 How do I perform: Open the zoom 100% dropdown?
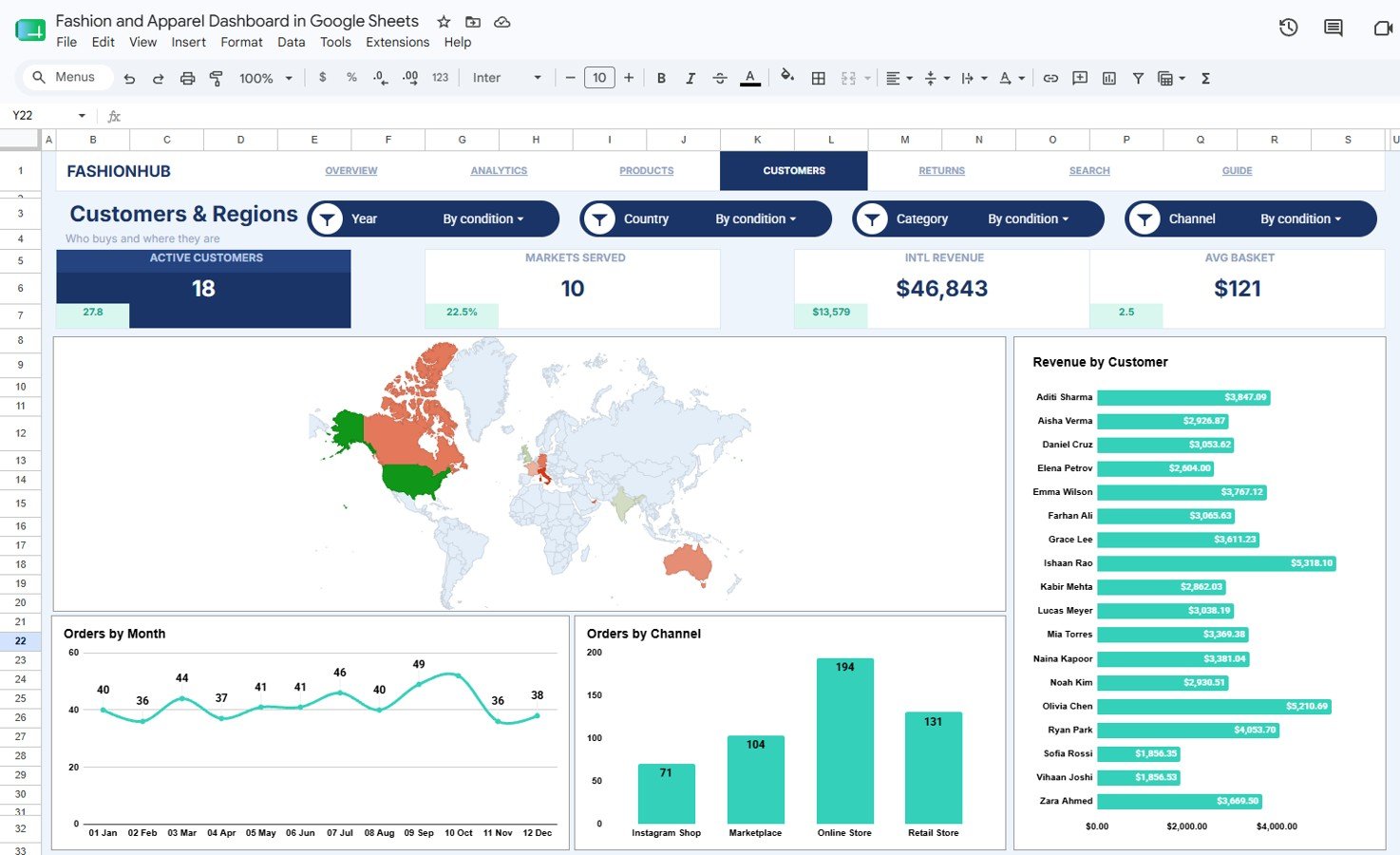click(x=266, y=79)
